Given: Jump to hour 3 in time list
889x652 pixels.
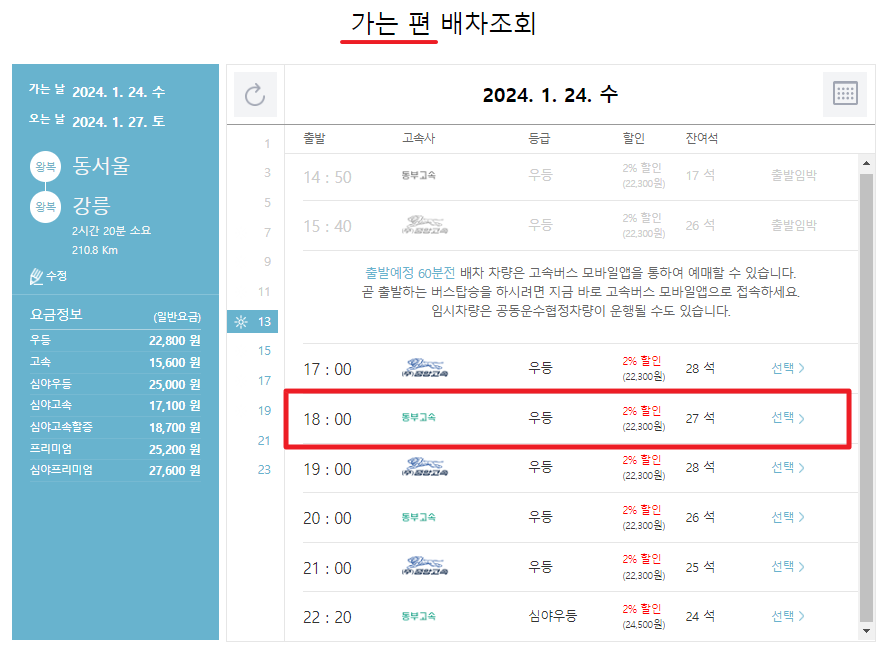Looking at the screenshot, I should [x=267, y=173].
